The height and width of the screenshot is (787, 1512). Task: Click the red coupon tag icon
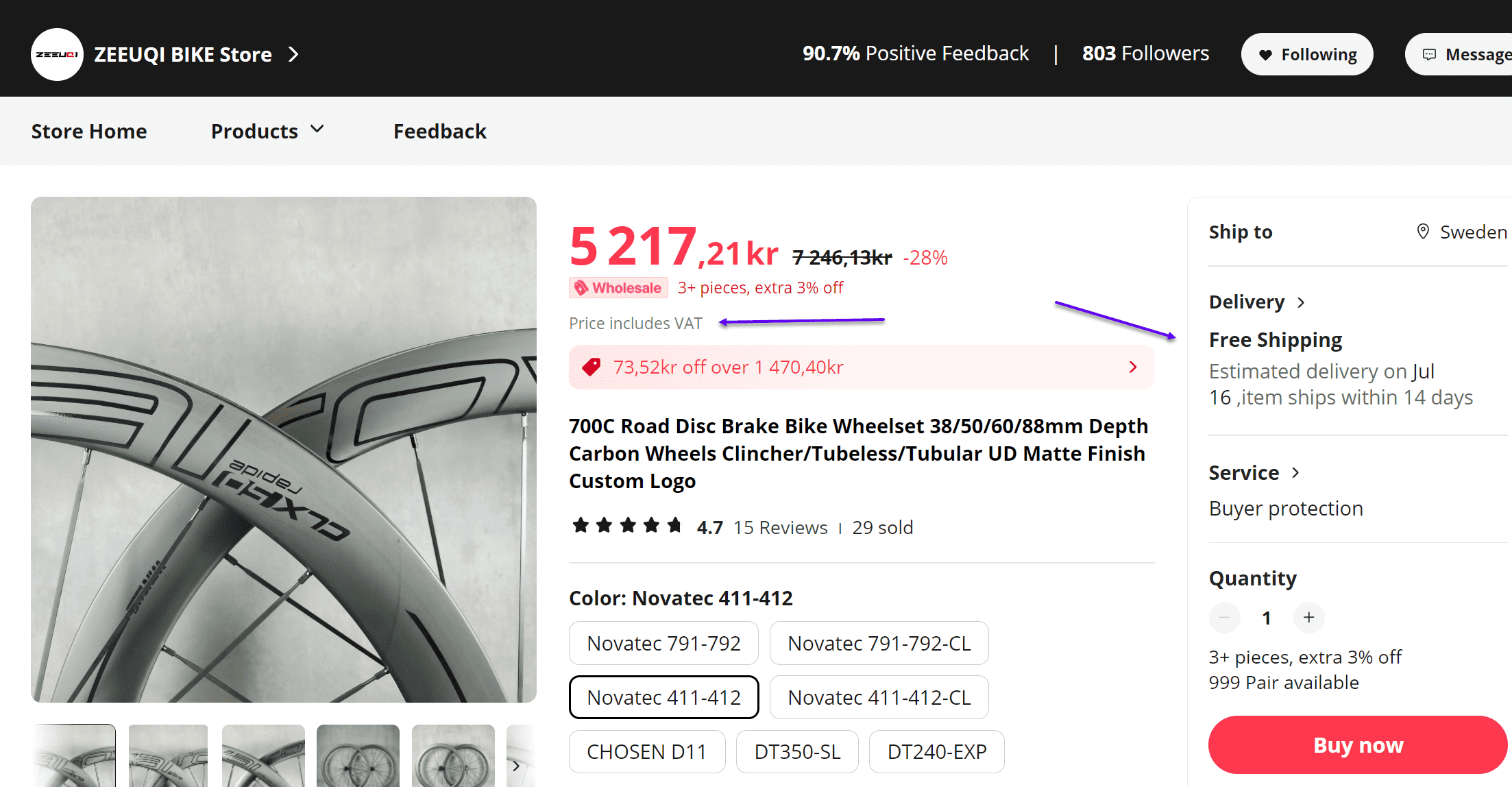(x=591, y=367)
